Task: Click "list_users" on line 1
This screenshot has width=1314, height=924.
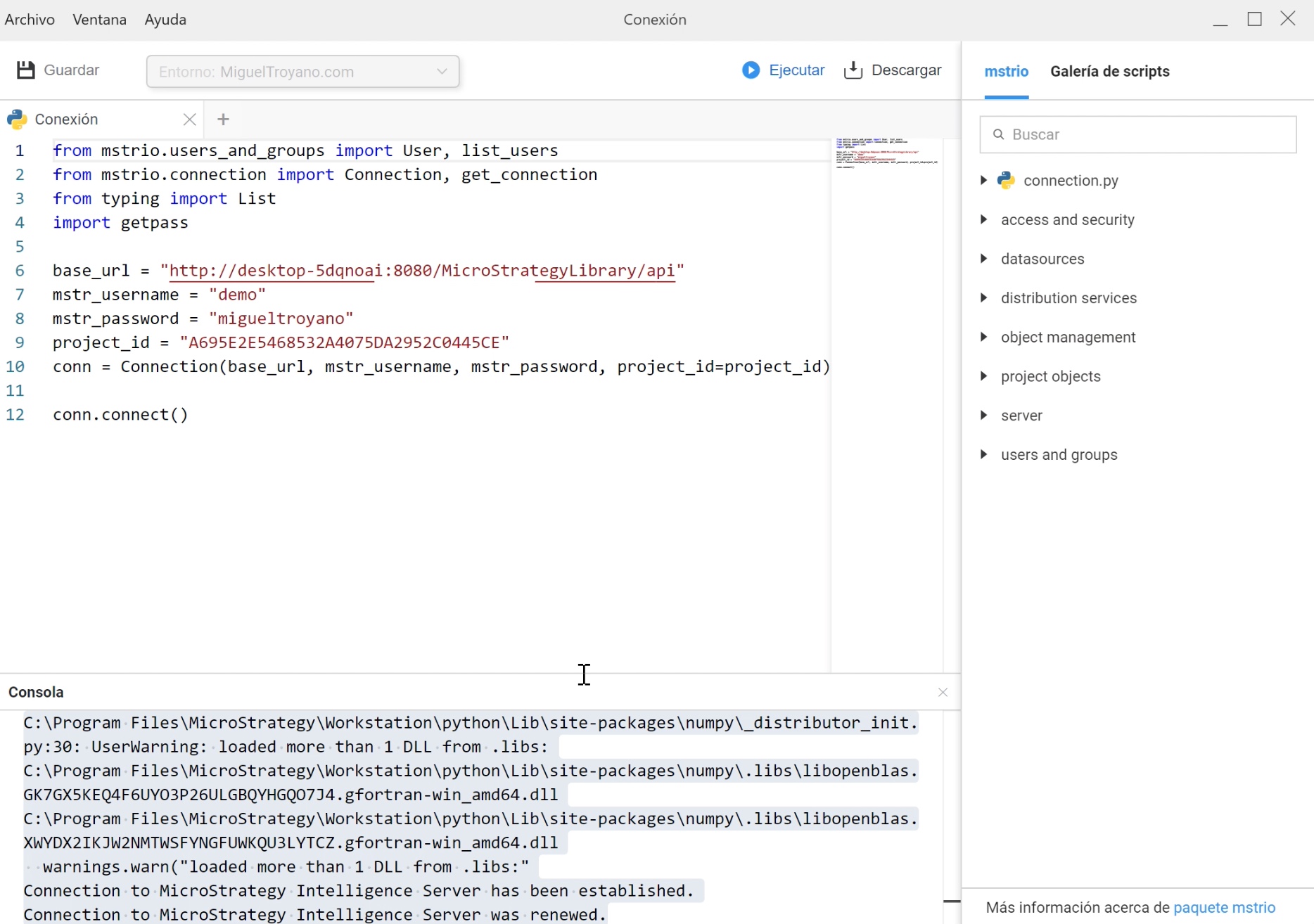Action: [x=509, y=150]
